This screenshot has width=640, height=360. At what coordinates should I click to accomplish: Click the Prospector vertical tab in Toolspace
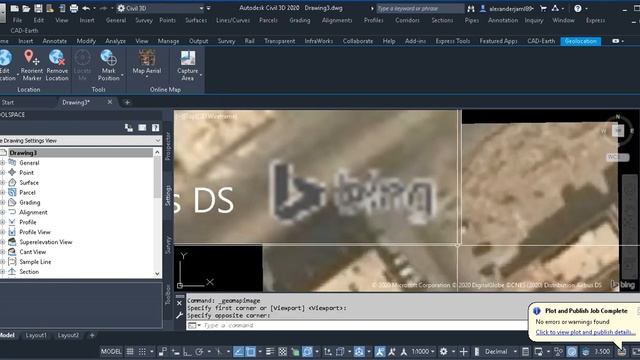pyautogui.click(x=167, y=146)
